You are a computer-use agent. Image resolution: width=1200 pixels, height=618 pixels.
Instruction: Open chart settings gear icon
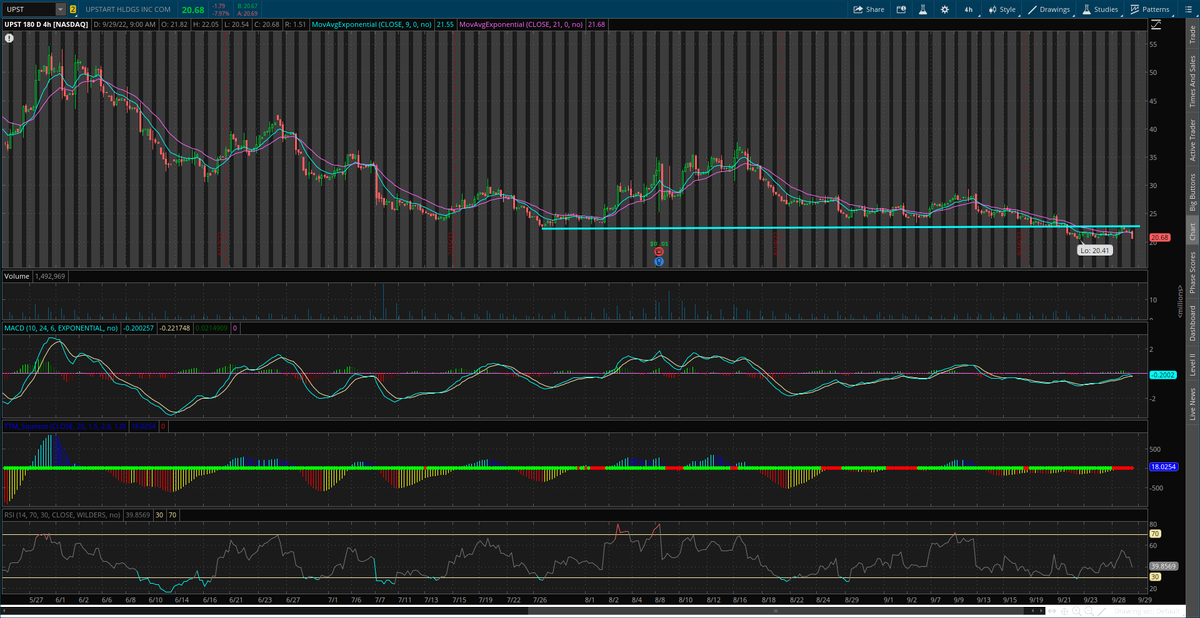coord(945,9)
